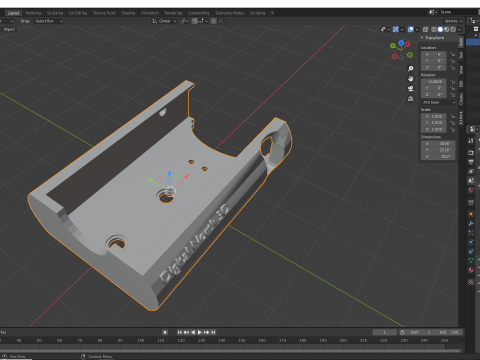Jump to the last frame

[x=213, y=332]
